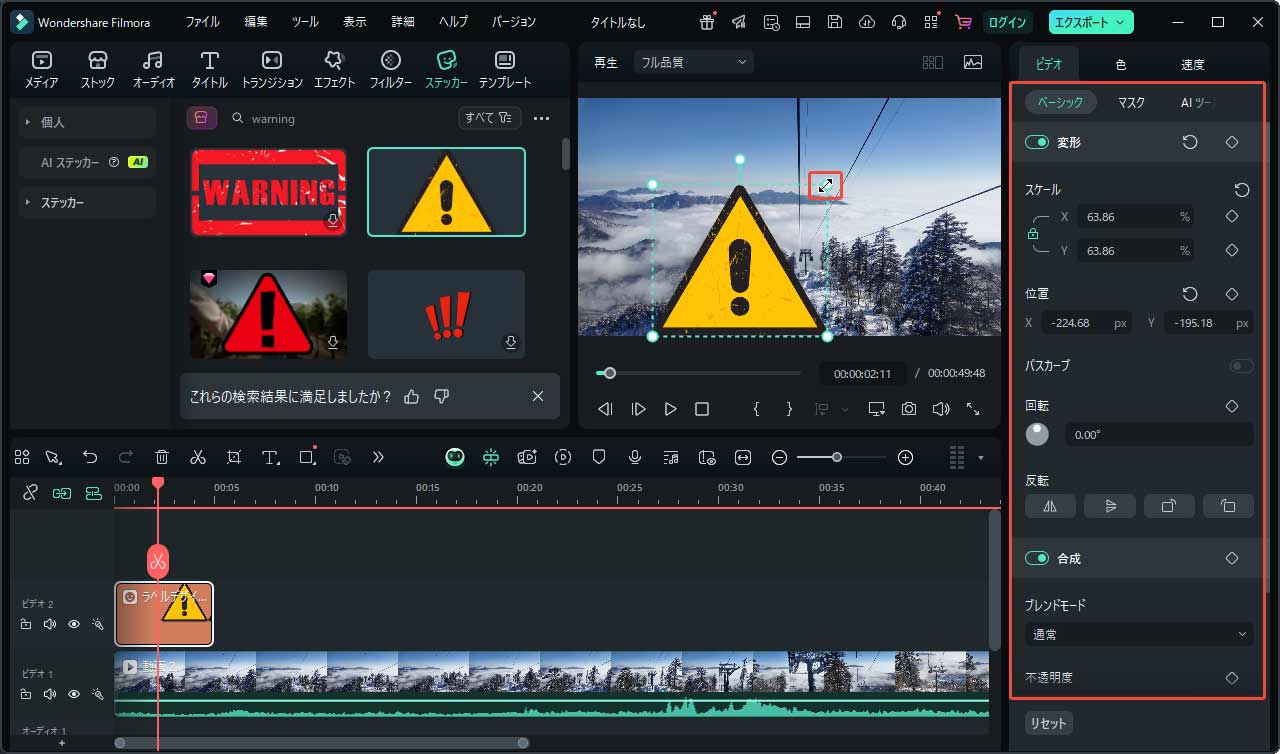Screen dimensions: 1280x754
Task: Open the フル品質 playback quality dropdown
Action: tap(692, 61)
